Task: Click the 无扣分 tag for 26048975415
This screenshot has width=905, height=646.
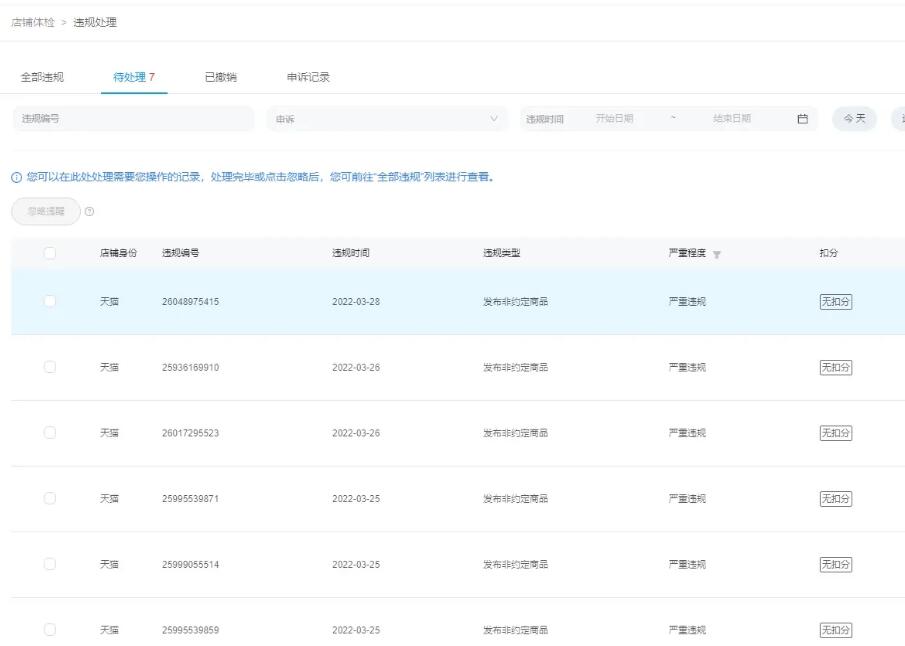Action: pos(836,302)
